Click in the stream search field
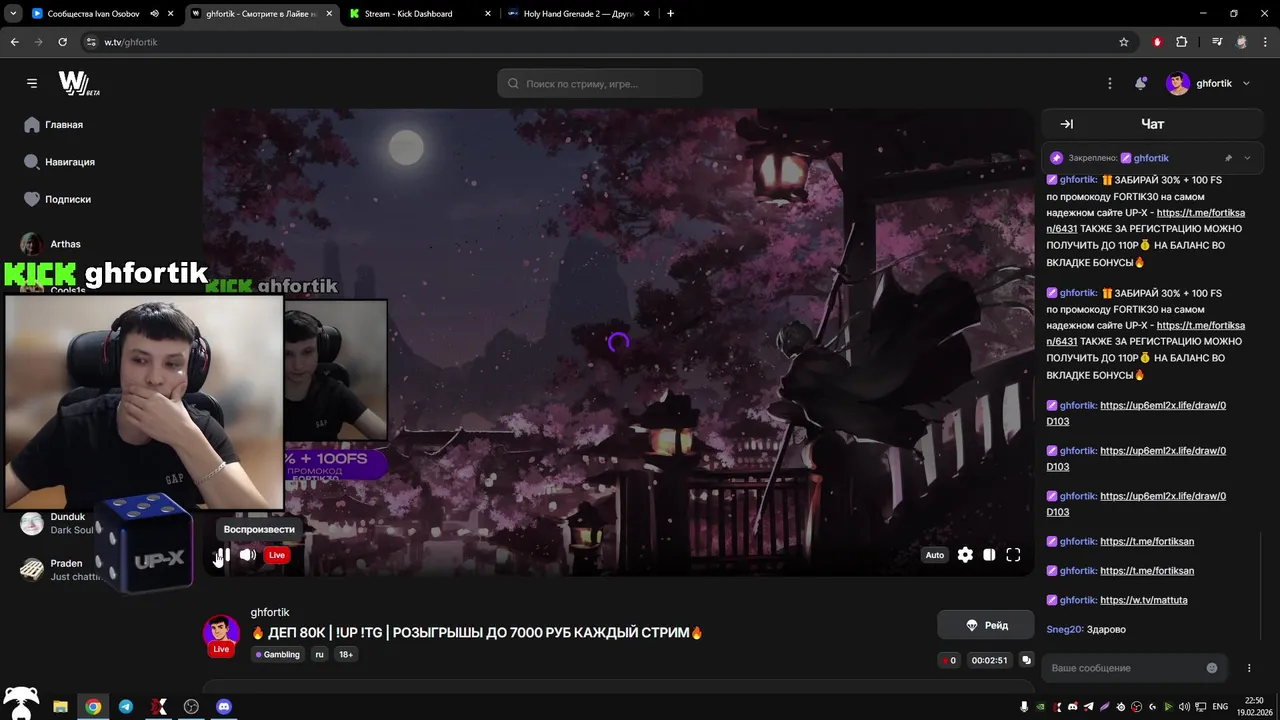Viewport: 1280px width, 720px height. click(x=599, y=83)
